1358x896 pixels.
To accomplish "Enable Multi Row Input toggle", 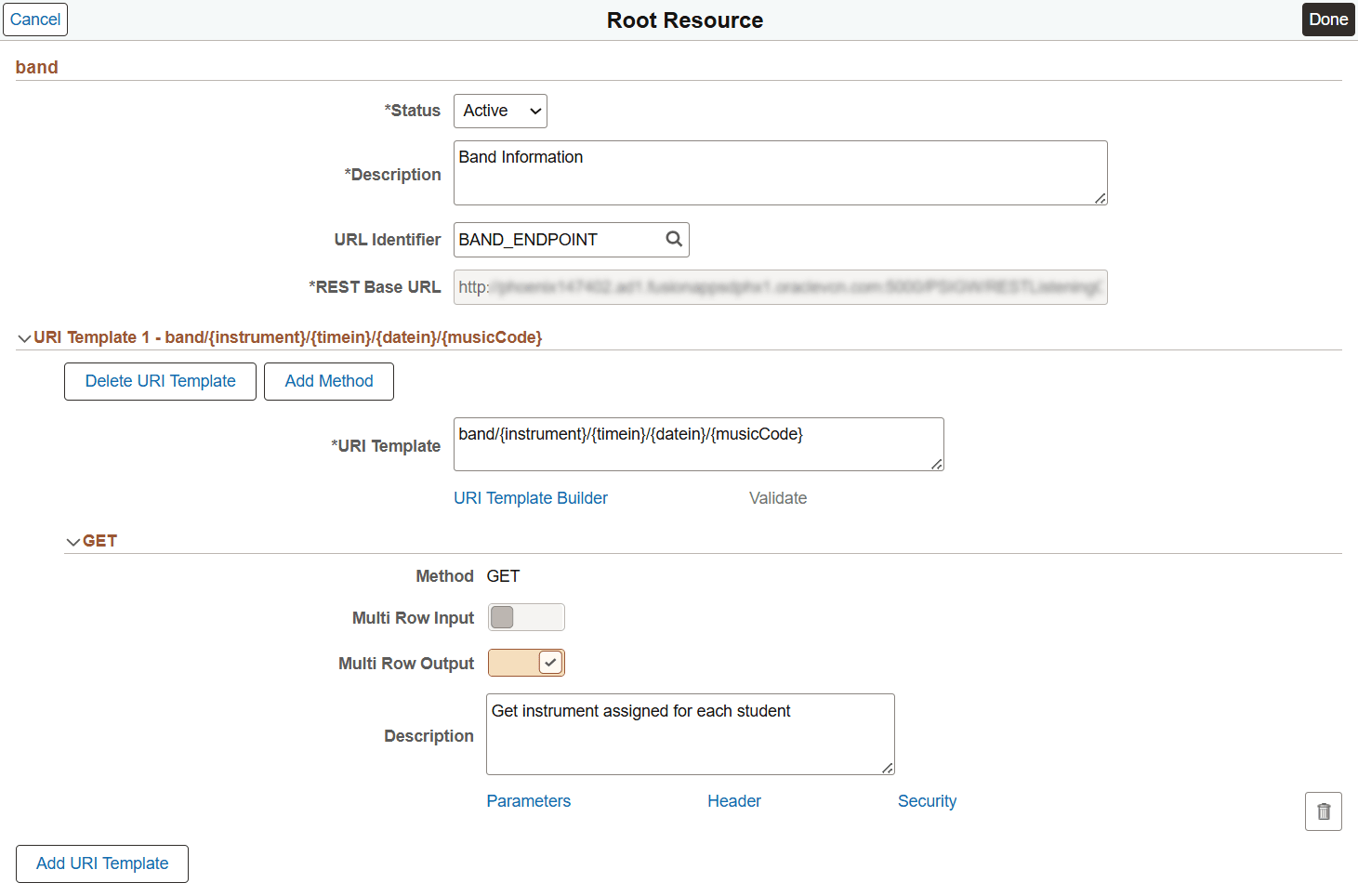I will point(526,616).
